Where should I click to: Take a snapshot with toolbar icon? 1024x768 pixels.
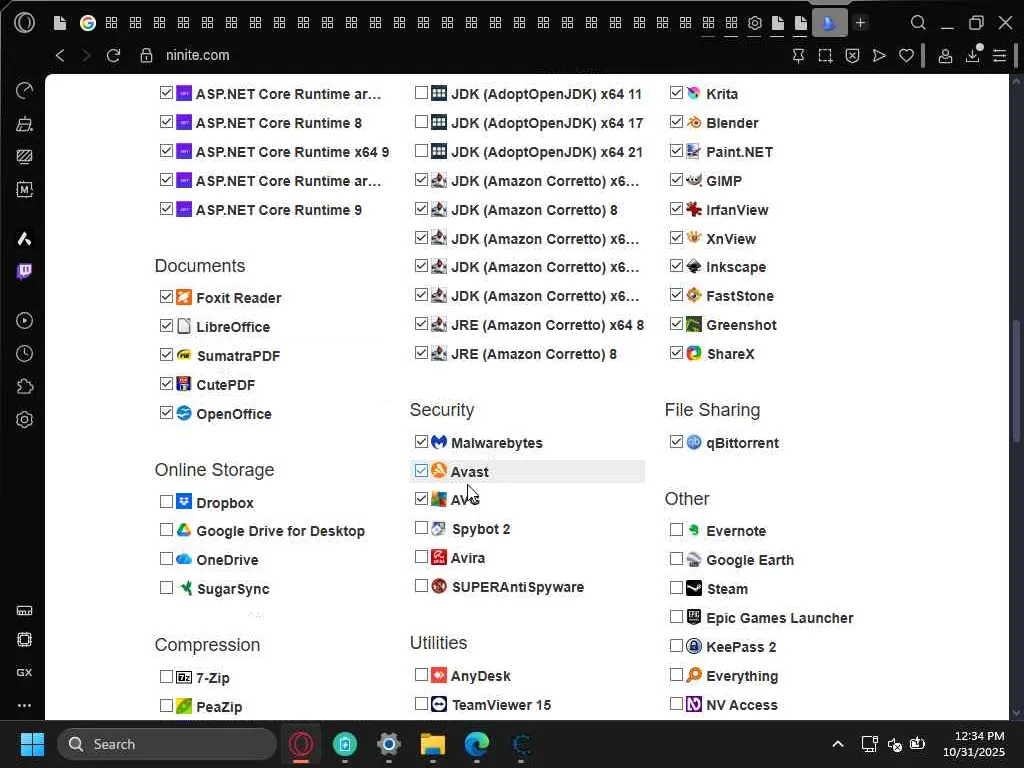pyautogui.click(x=825, y=56)
